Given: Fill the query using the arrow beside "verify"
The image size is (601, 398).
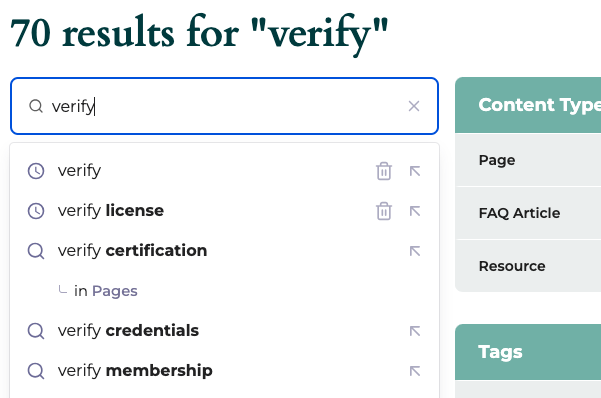Looking at the screenshot, I should 415,171.
